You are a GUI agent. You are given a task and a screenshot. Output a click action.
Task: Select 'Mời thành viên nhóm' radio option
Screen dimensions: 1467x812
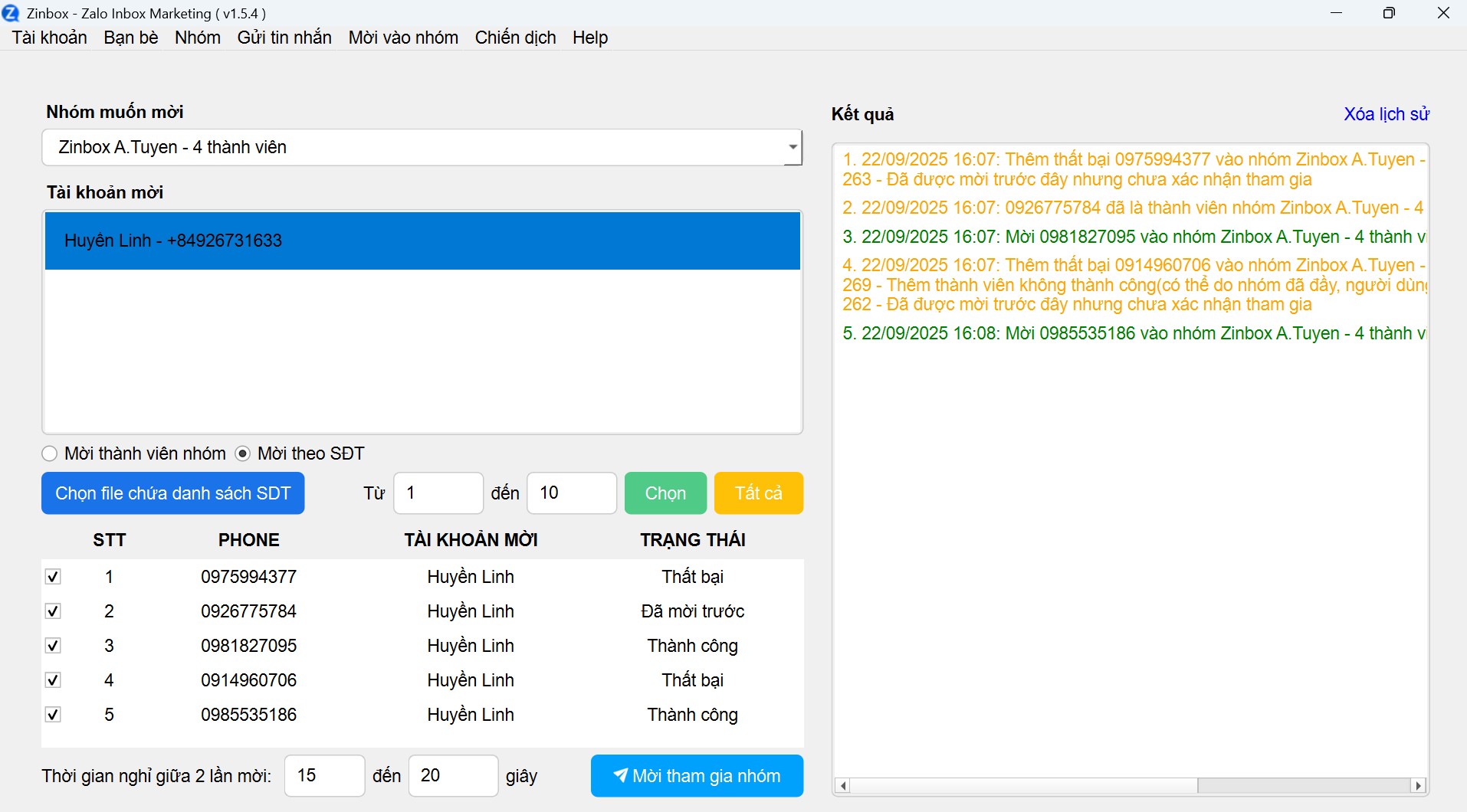click(x=50, y=453)
